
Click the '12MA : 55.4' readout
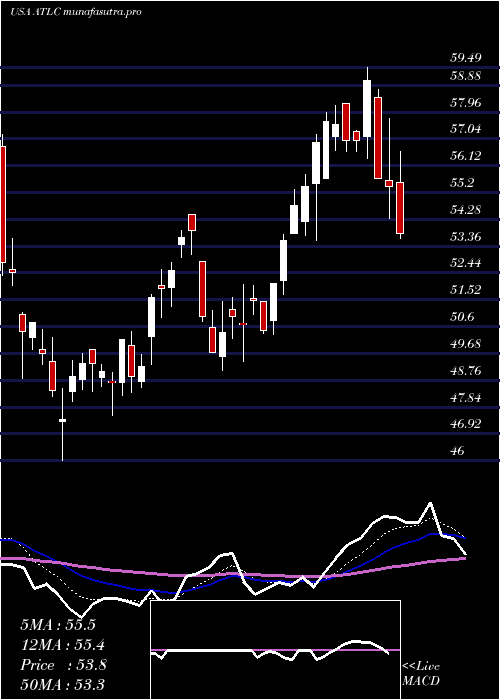pyautogui.click(x=63, y=645)
